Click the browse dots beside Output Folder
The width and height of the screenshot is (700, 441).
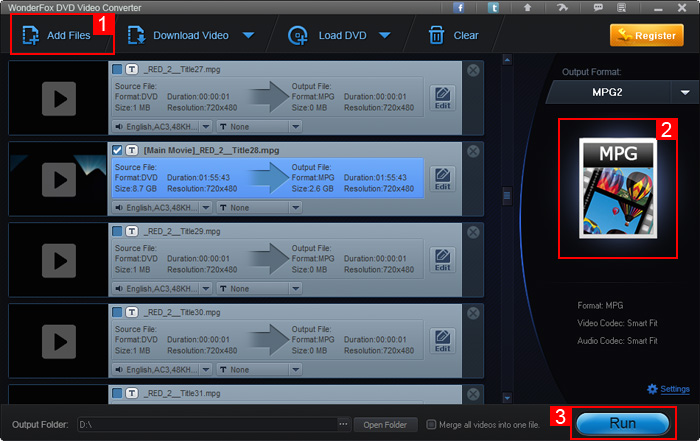344,424
